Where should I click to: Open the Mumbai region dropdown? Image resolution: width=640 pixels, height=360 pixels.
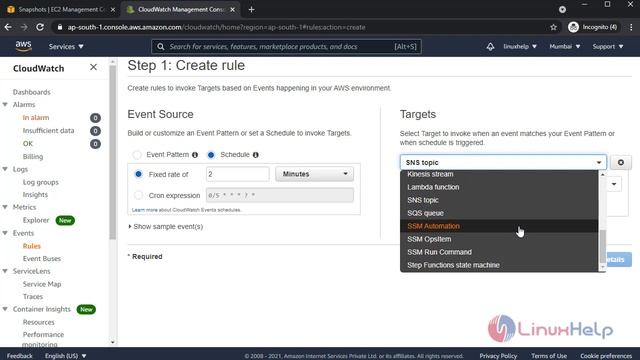564,47
